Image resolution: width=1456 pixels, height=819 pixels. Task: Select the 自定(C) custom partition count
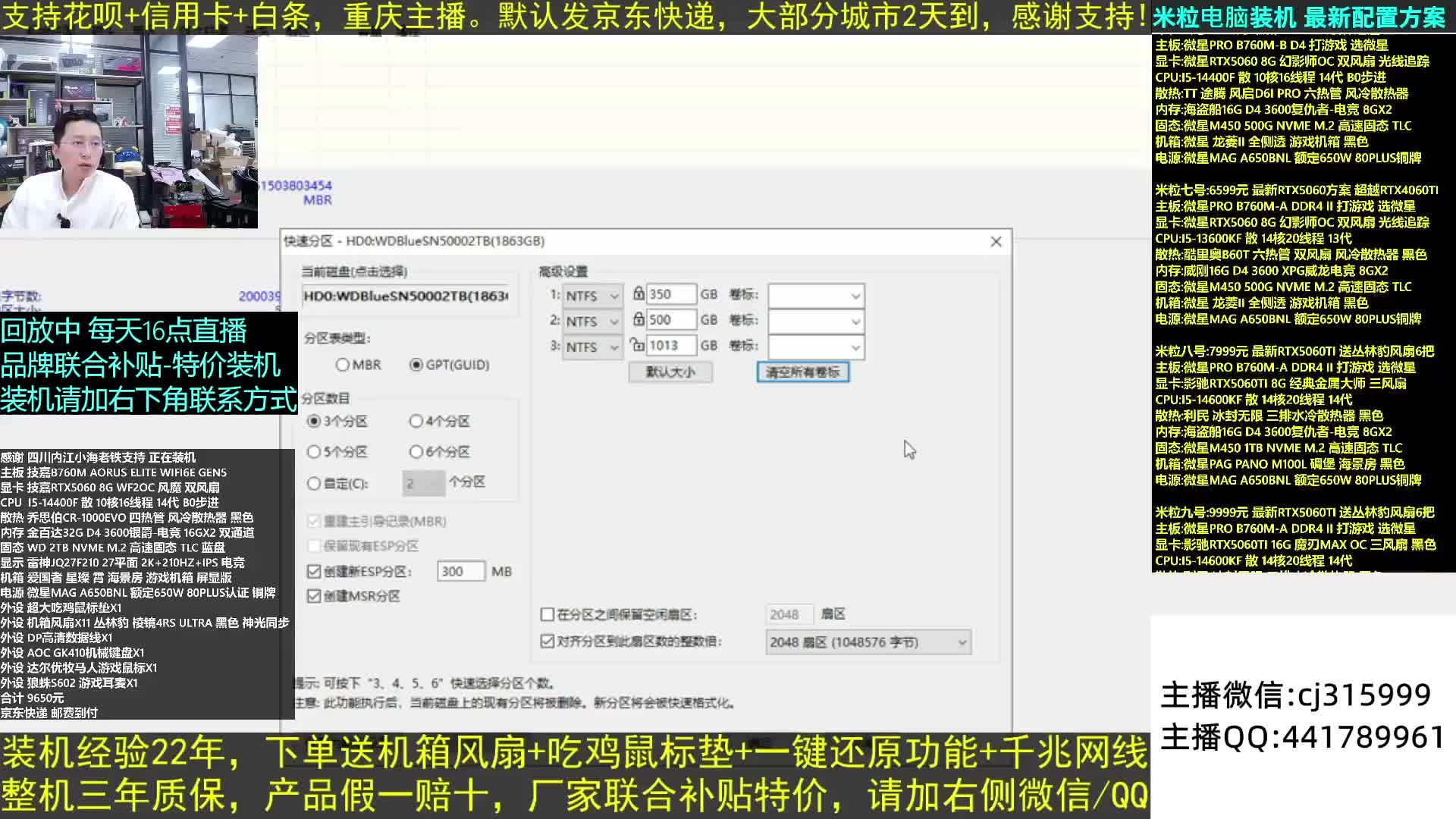314,483
